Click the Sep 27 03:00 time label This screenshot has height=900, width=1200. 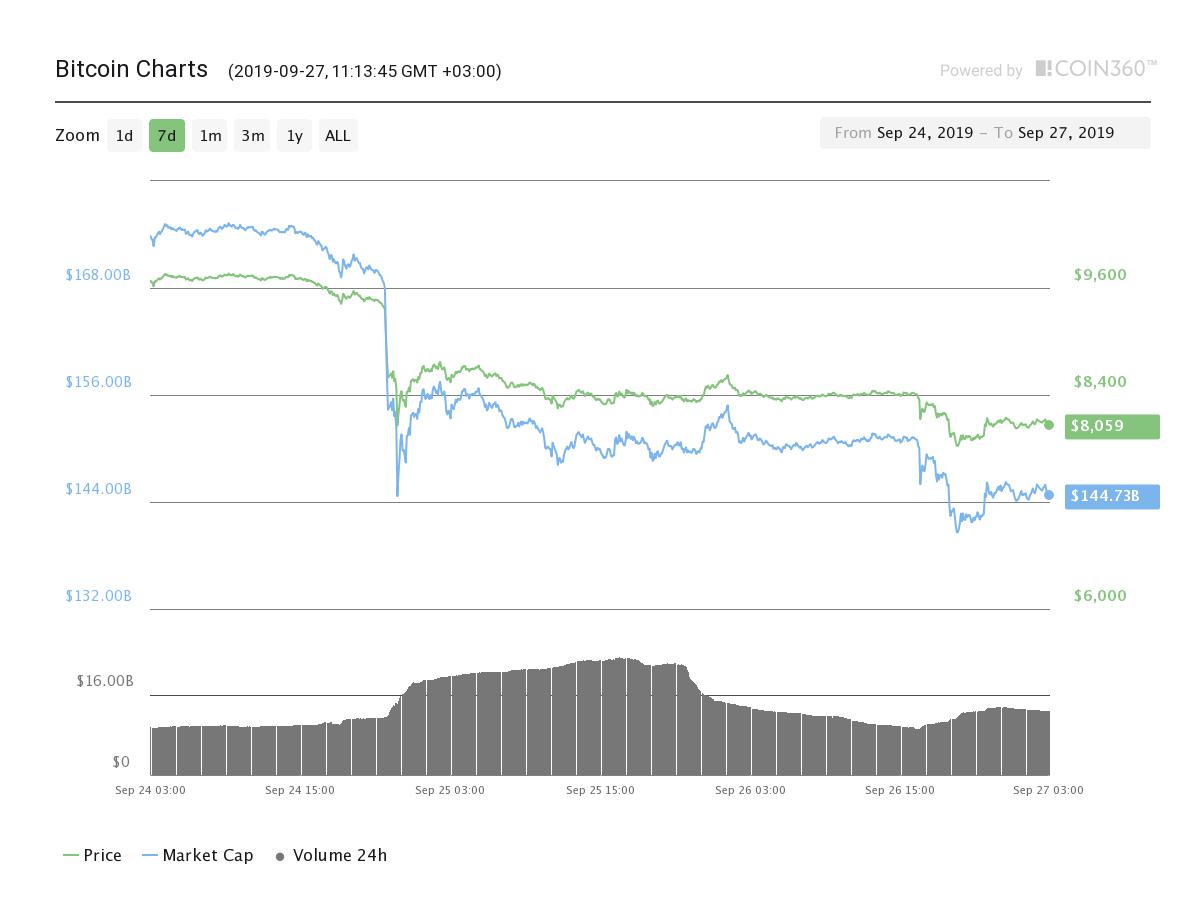1048,790
